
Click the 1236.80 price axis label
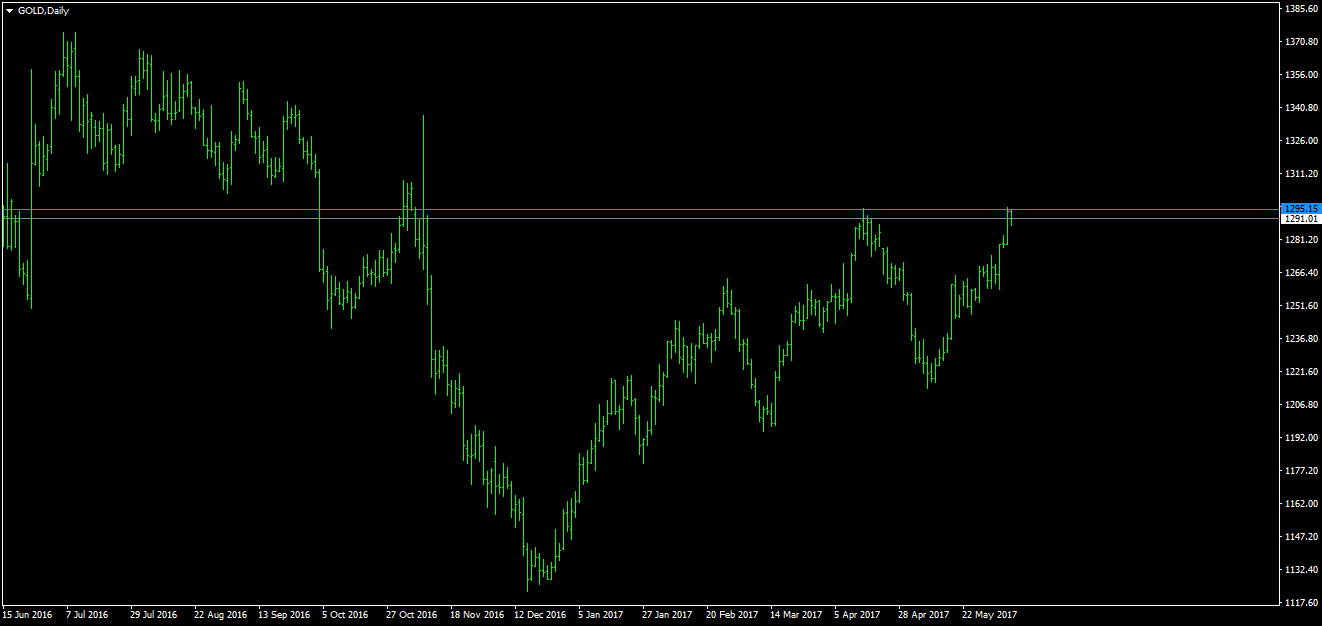click(1302, 339)
